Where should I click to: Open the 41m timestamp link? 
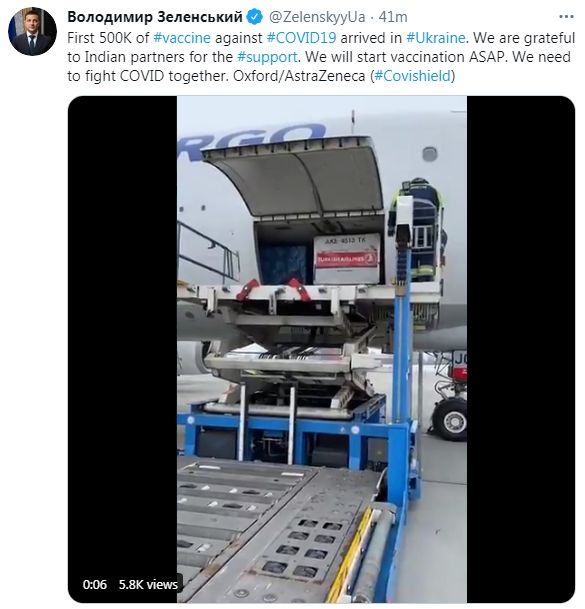point(393,17)
